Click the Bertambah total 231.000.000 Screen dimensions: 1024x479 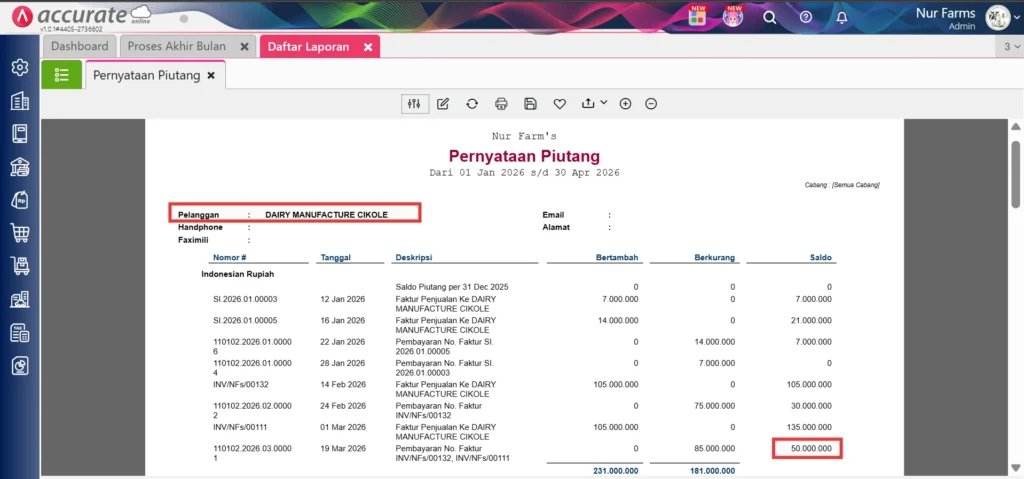pos(615,471)
